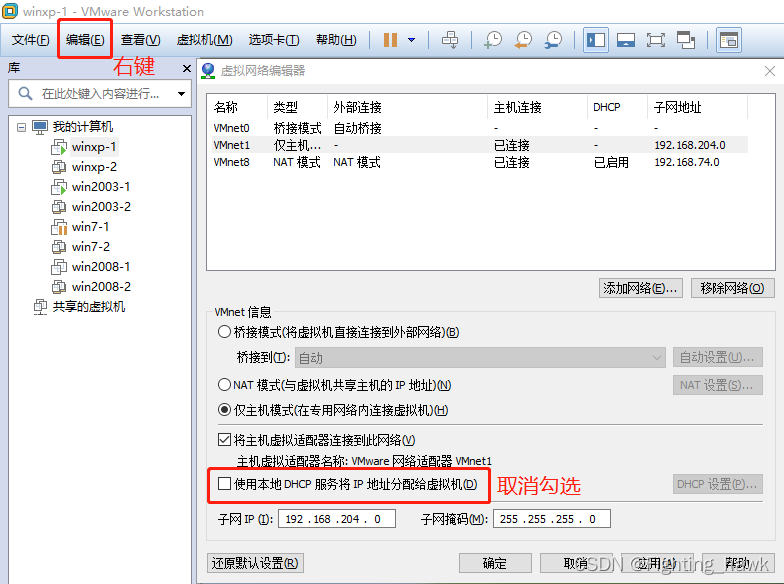The width and height of the screenshot is (784, 584).
Task: Open the power options dropdown arrow
Action: [412, 40]
